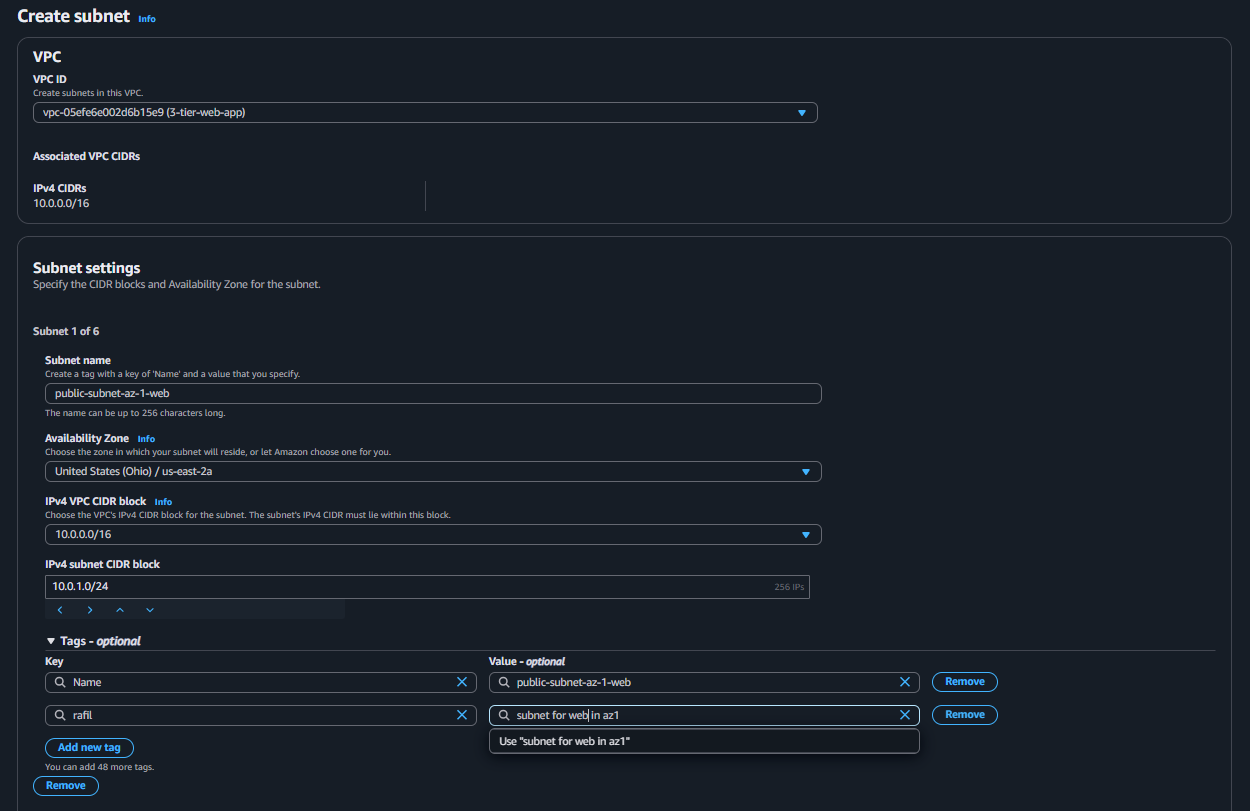Click Add new tag button

[89, 748]
